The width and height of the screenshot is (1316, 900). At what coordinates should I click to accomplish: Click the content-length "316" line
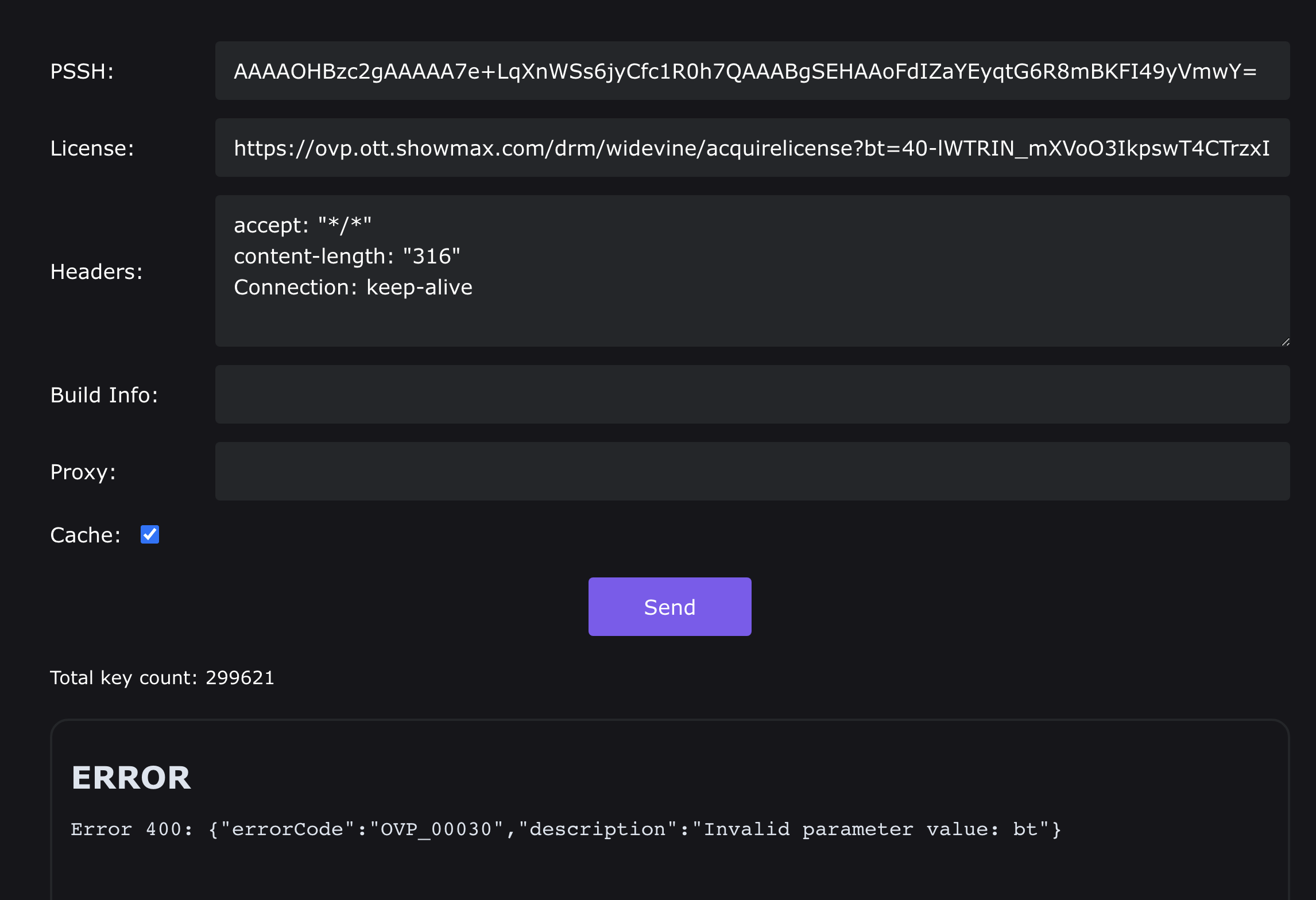click(x=347, y=256)
